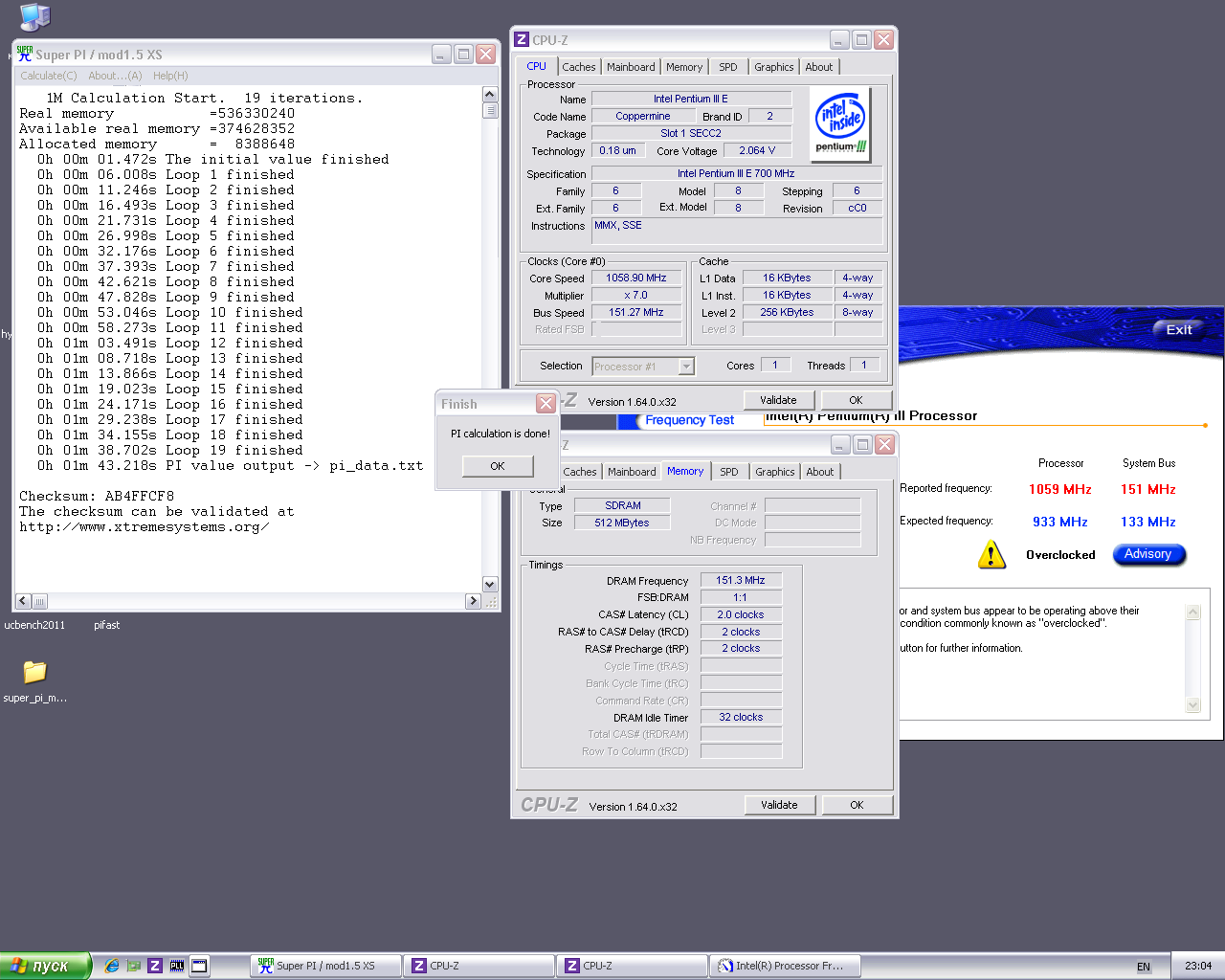Click the Frequency Test tab
Image resolution: width=1225 pixels, height=980 pixels.
click(x=690, y=420)
